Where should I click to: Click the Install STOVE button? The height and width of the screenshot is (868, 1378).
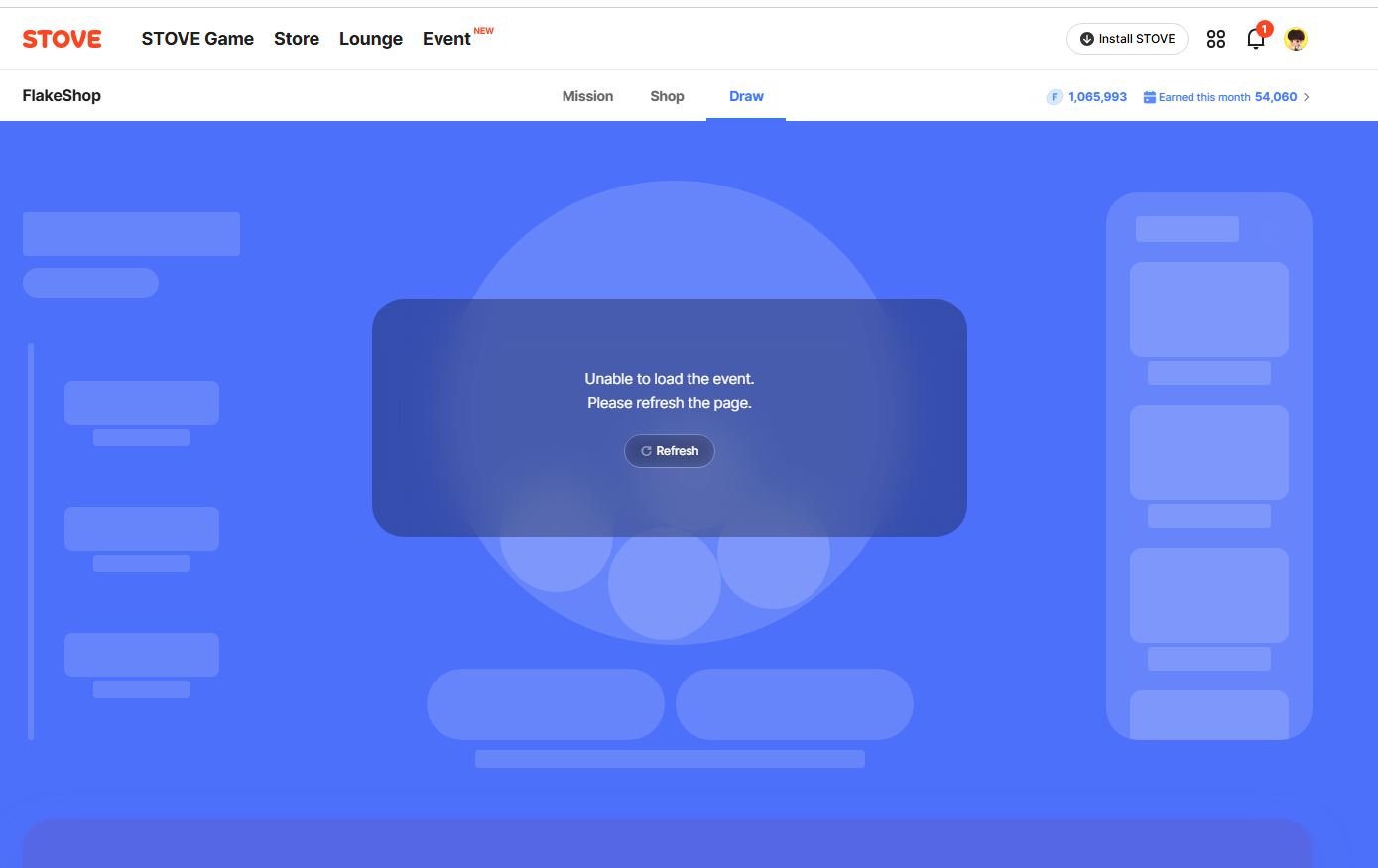(1127, 39)
